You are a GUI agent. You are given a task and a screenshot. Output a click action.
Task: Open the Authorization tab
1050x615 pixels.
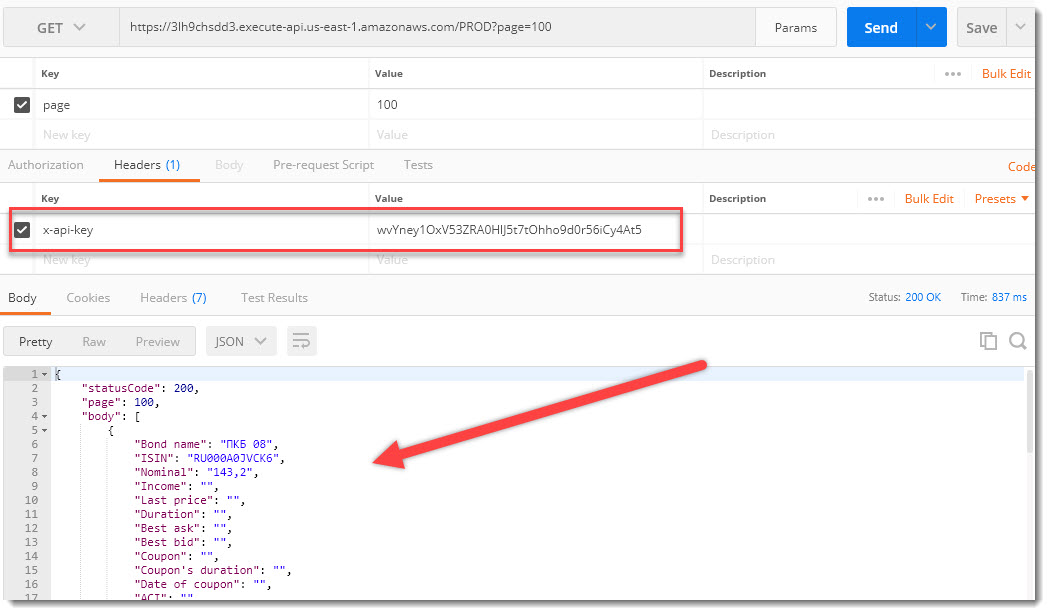(x=46, y=165)
